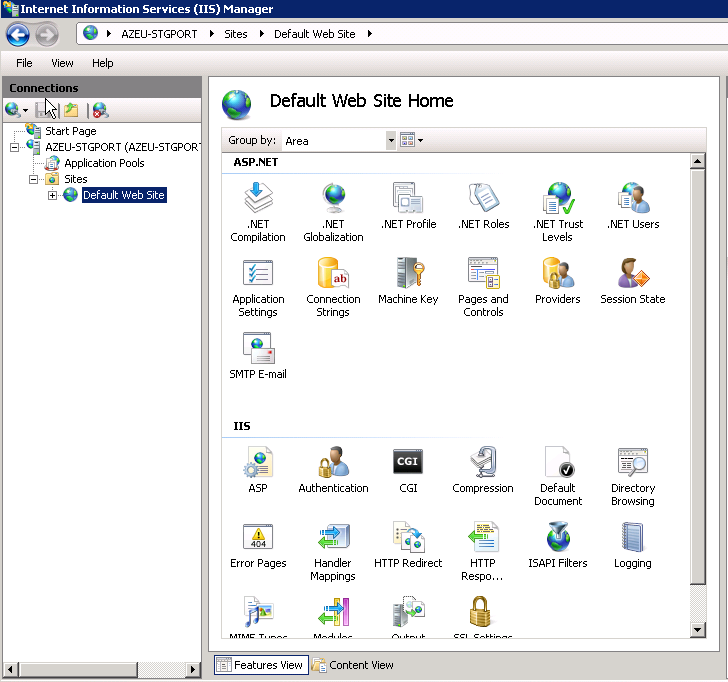Image resolution: width=728 pixels, height=682 pixels.
Task: Click Connections pane scroll left arrow
Action: (10, 669)
